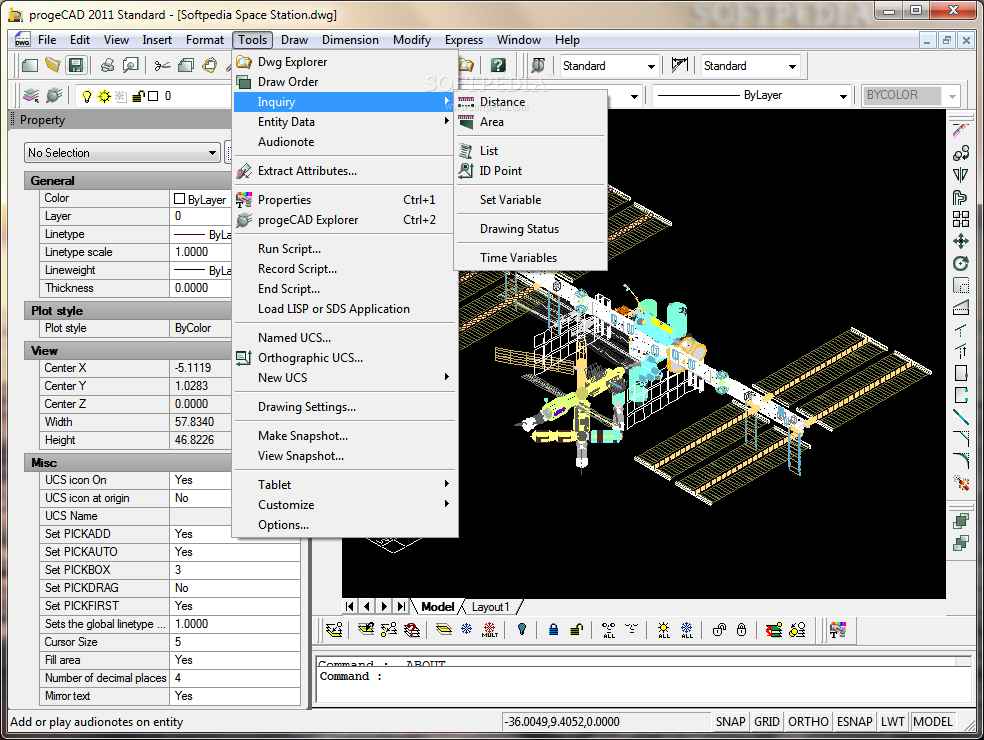The image size is (984, 740).
Task: Click the Save floppy disk icon
Action: pyautogui.click(x=76, y=66)
